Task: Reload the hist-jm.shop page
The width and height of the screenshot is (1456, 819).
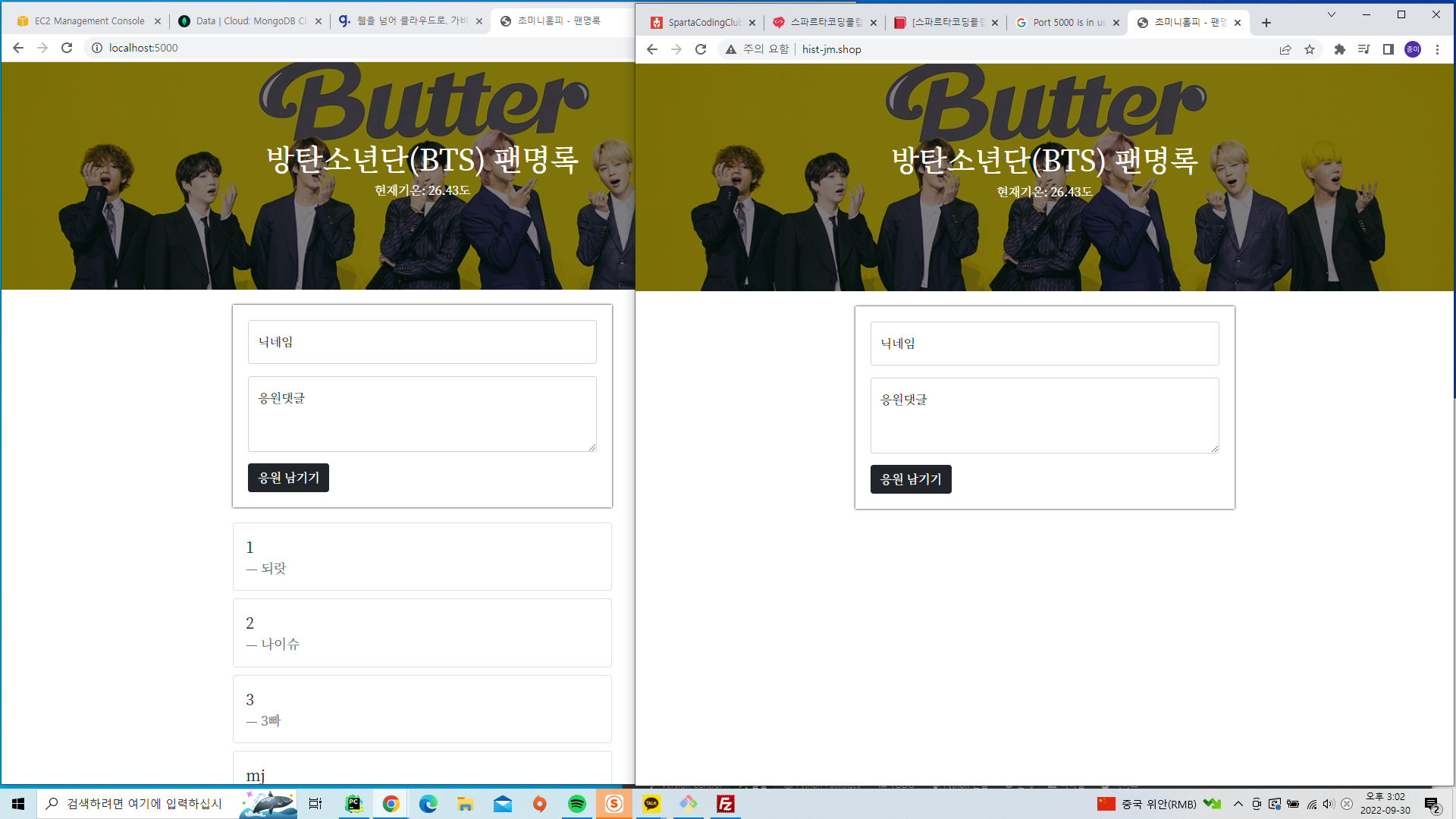Action: (x=701, y=49)
